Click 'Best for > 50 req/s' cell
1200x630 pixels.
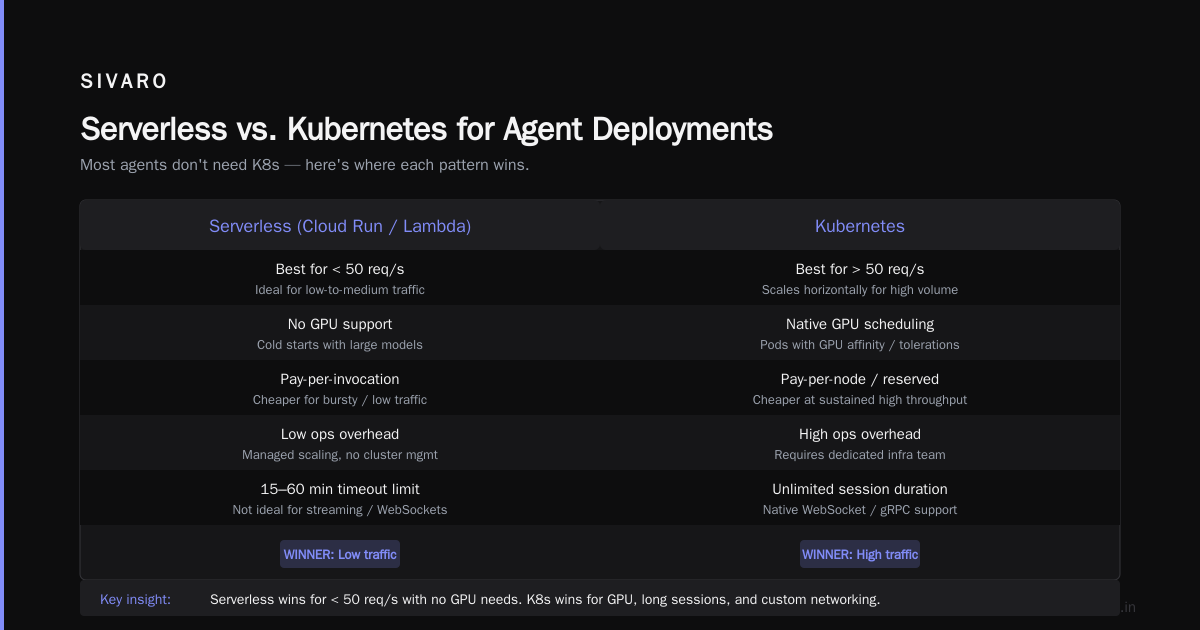(x=860, y=269)
